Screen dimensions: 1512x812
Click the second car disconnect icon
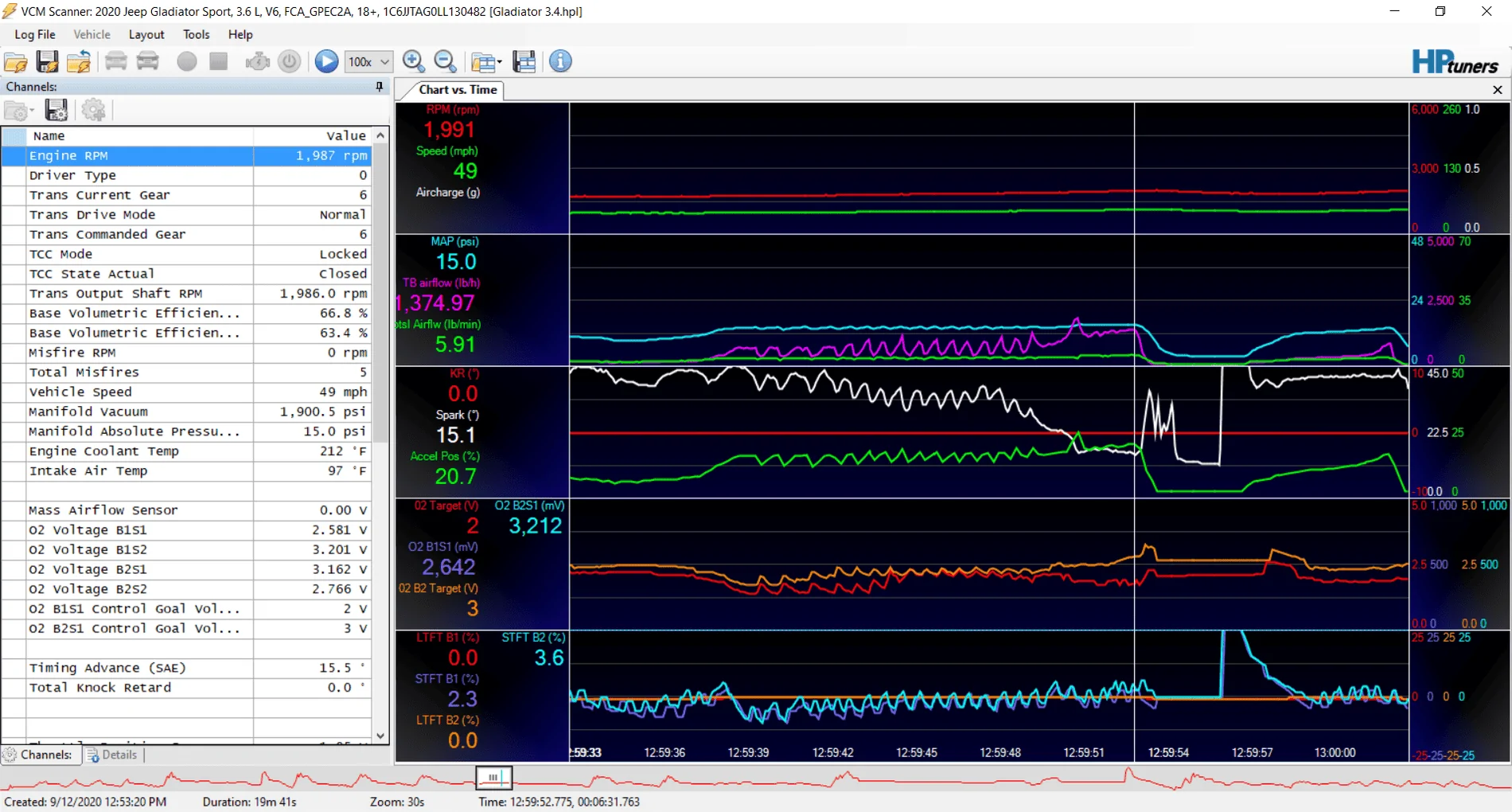click(x=148, y=61)
